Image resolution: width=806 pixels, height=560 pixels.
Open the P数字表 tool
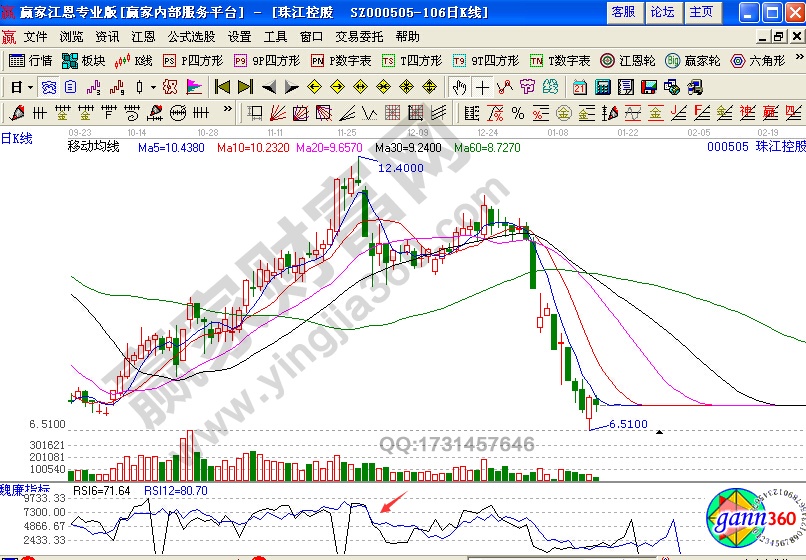pos(341,61)
